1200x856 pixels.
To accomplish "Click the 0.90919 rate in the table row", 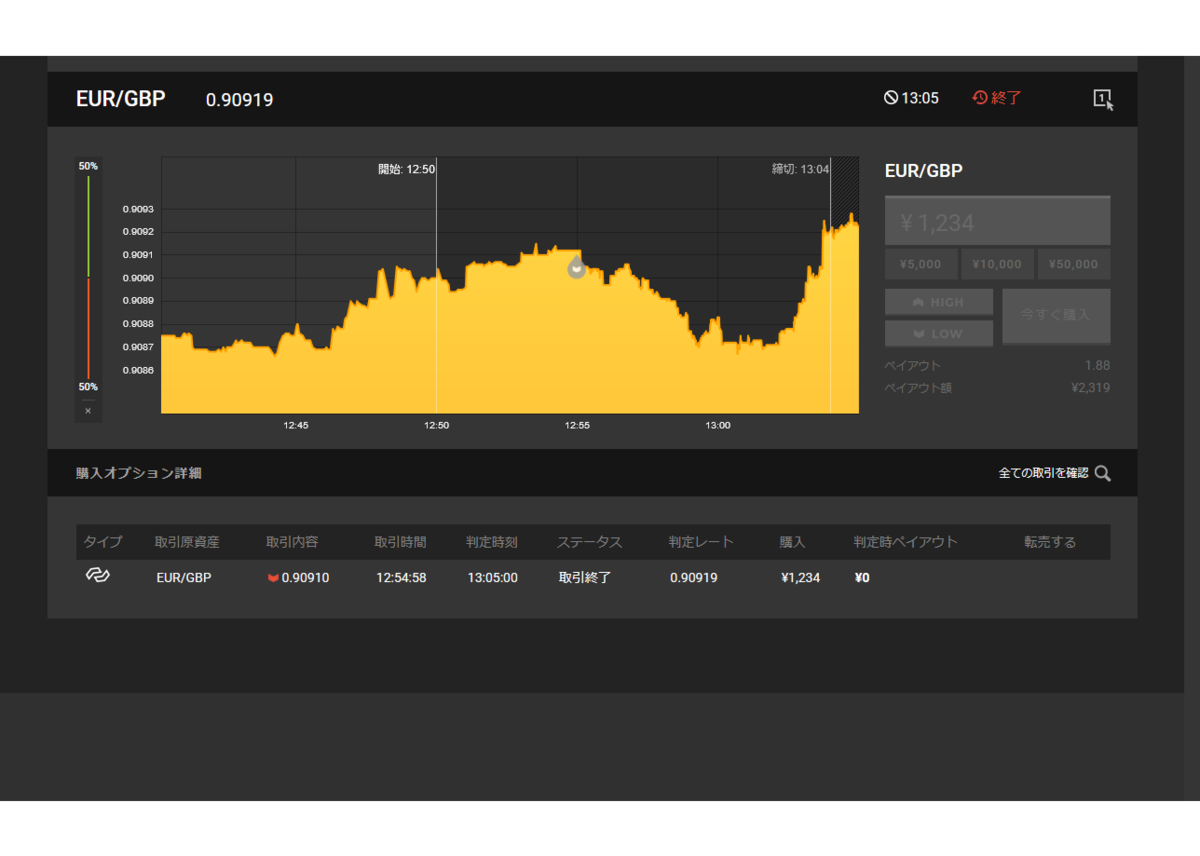I will coord(694,577).
